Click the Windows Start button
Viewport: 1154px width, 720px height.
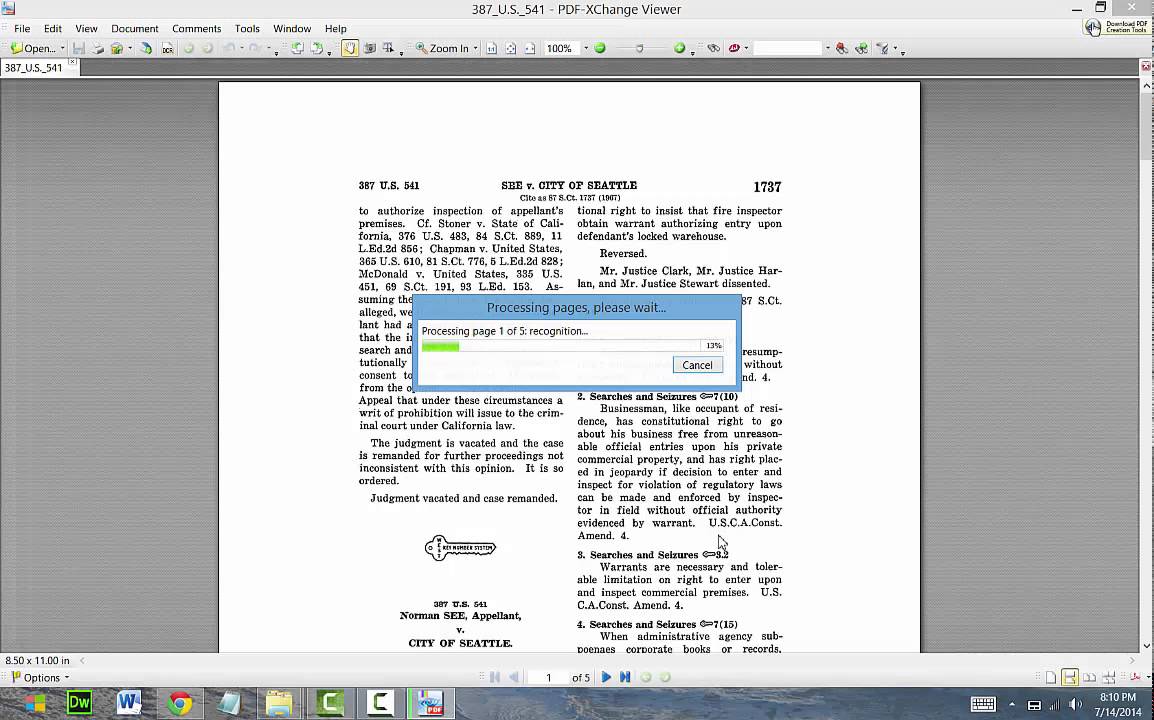34,704
